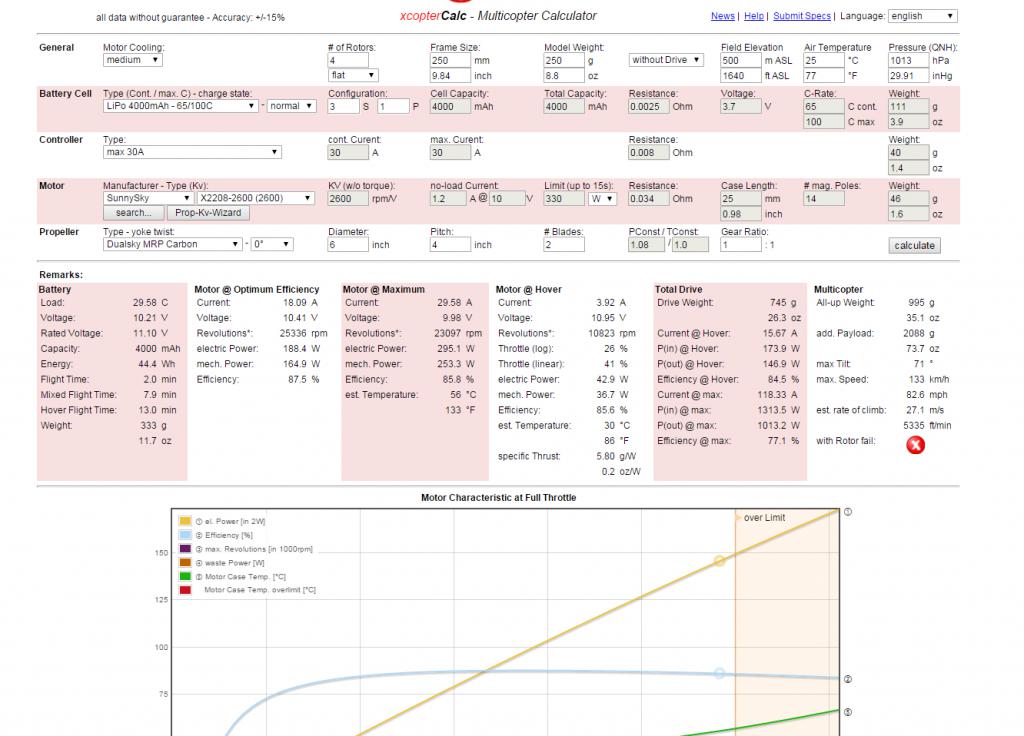Click the light blue Efficiency legend swatch
Image resolution: width=1024 pixels, height=736 pixels.
185,535
